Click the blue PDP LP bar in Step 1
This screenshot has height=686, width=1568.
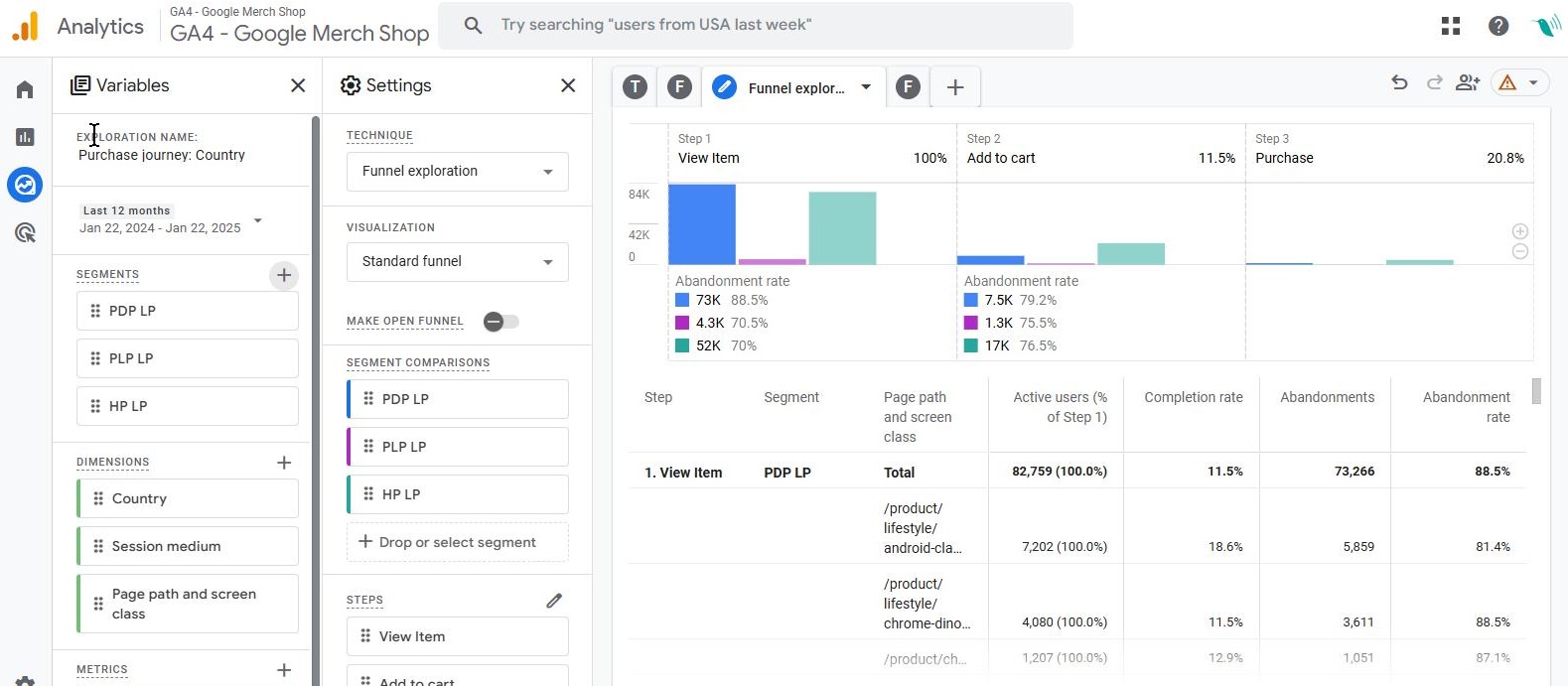click(702, 224)
